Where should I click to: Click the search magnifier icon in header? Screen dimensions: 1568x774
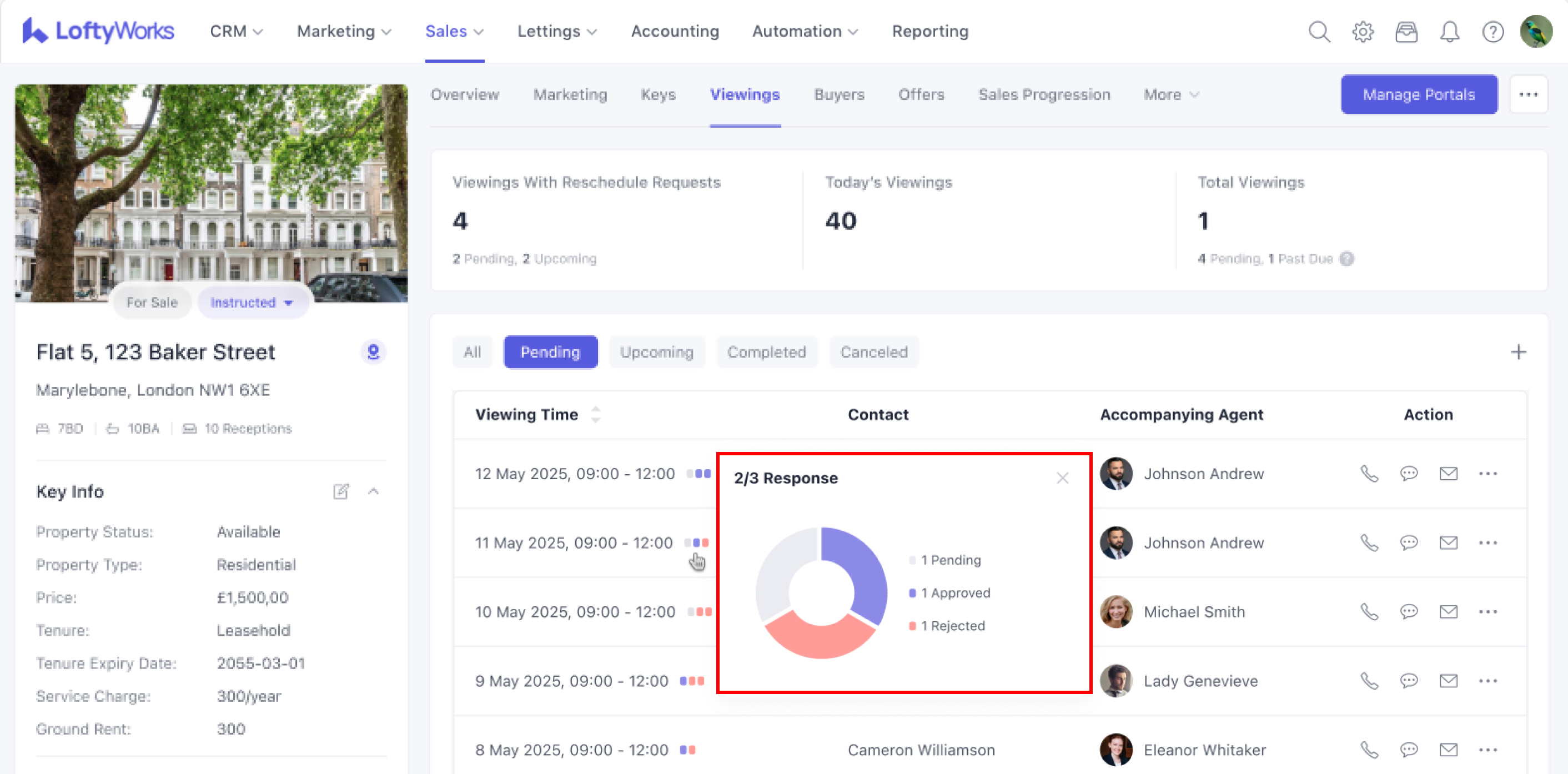coord(1319,32)
